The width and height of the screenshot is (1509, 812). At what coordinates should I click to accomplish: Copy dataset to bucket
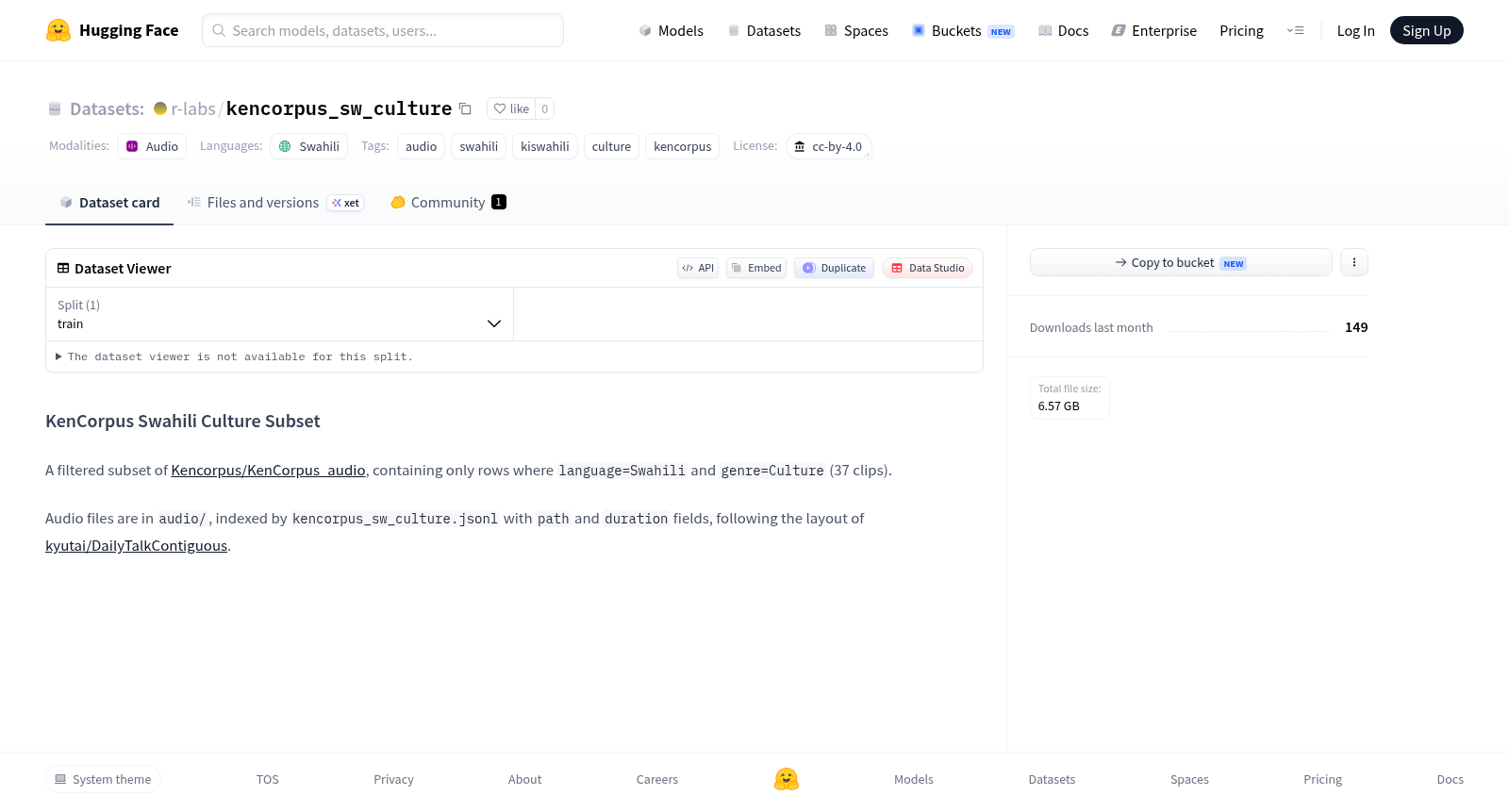point(1181,262)
